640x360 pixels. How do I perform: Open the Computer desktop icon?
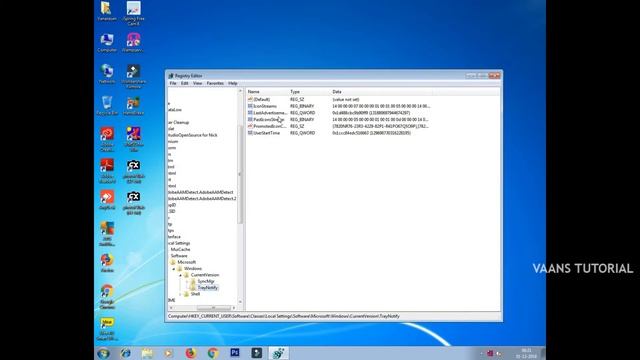[107, 43]
